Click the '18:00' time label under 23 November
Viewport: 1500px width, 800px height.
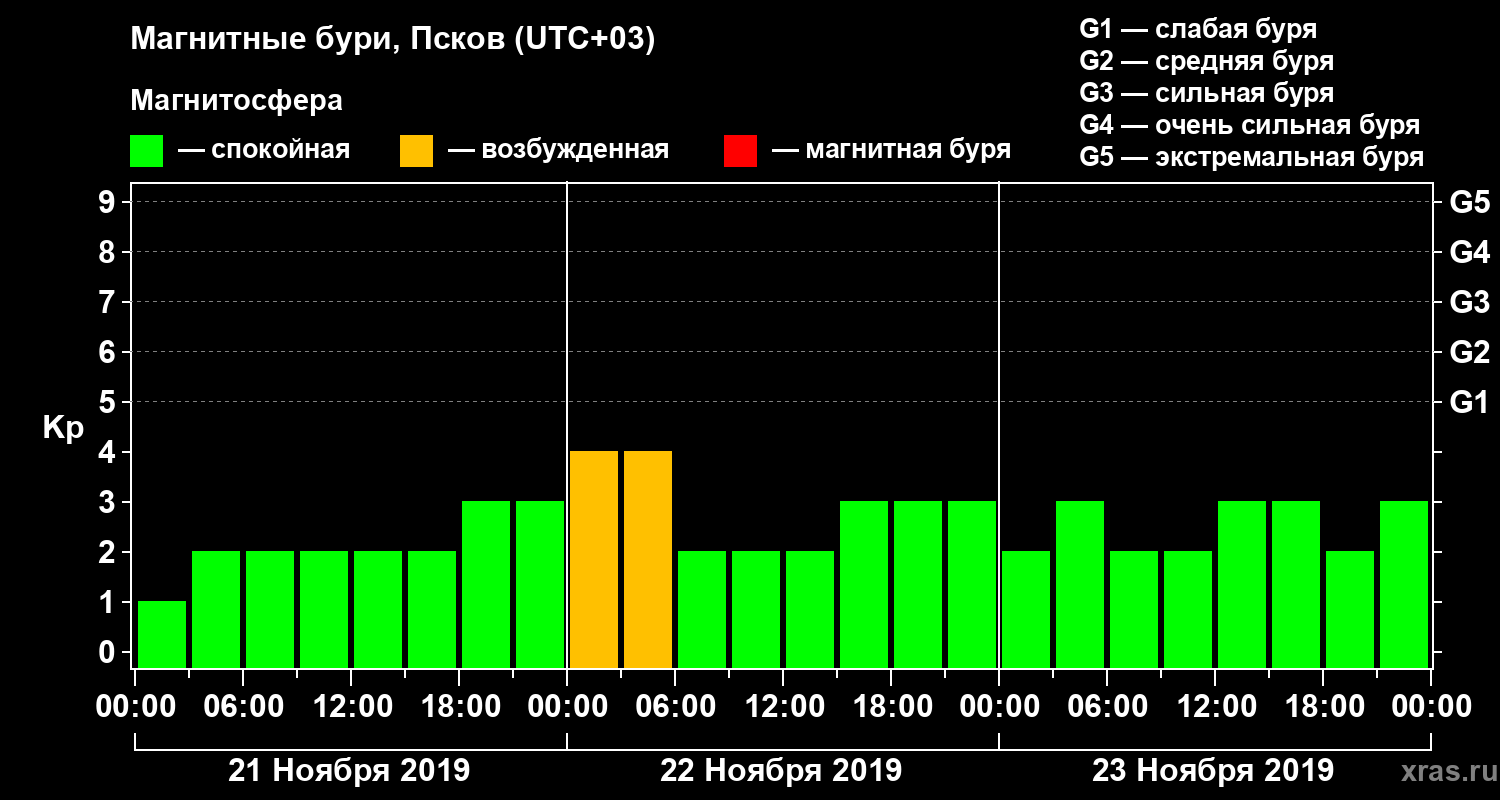click(x=1323, y=707)
